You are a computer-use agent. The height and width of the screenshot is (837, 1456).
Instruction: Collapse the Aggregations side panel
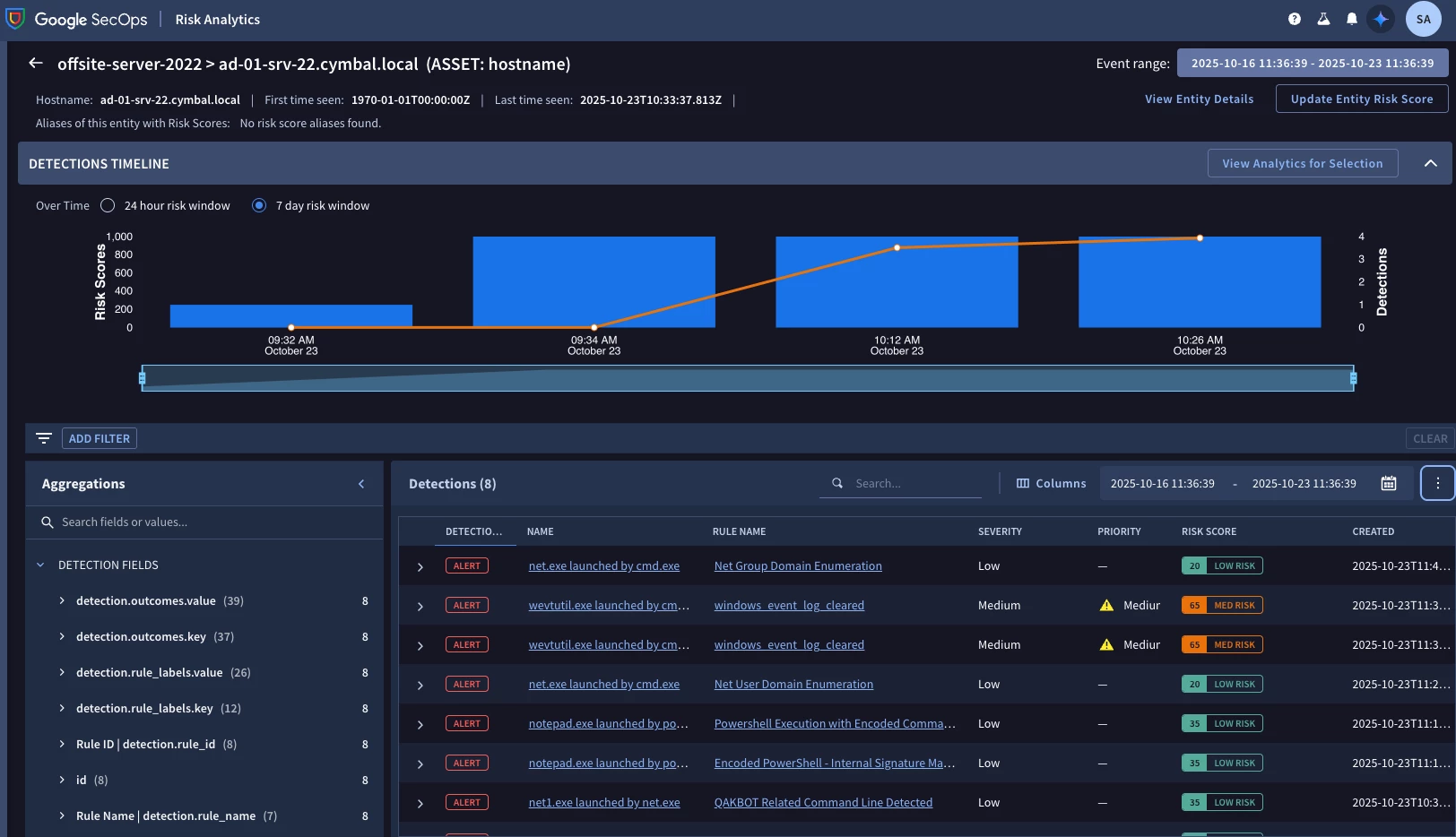pyautogui.click(x=361, y=484)
